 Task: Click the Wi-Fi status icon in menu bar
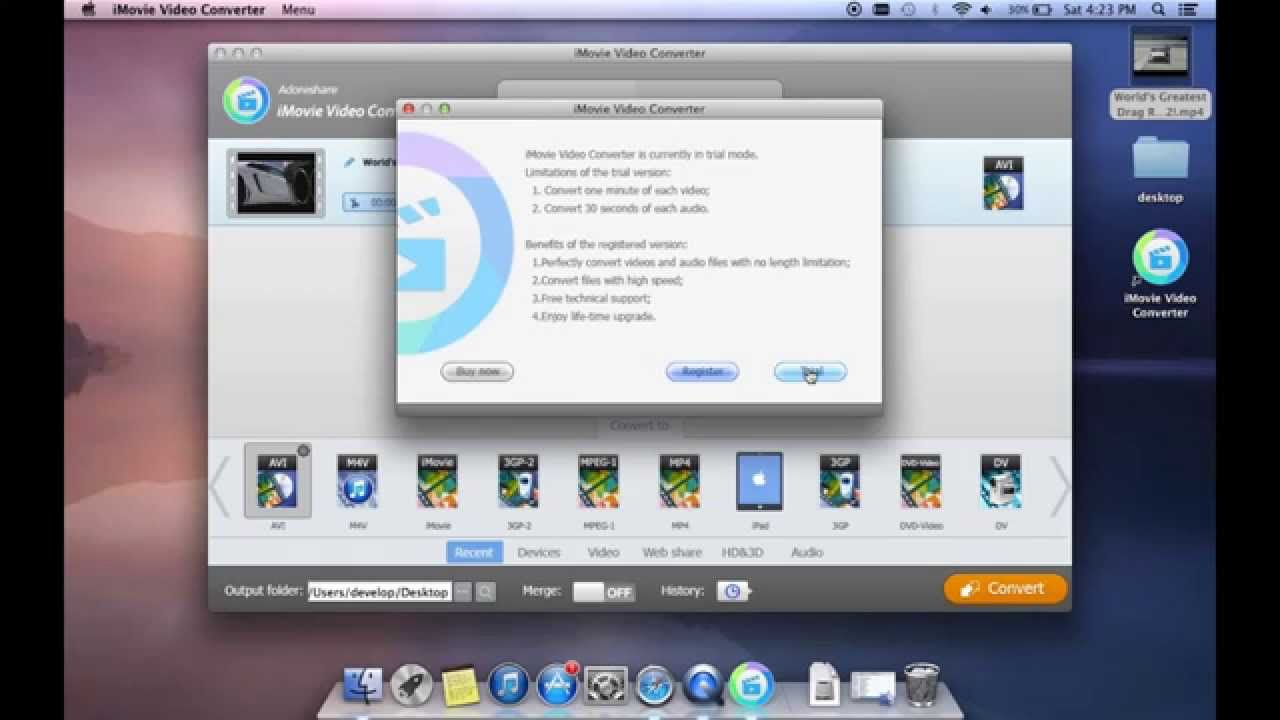(x=963, y=9)
